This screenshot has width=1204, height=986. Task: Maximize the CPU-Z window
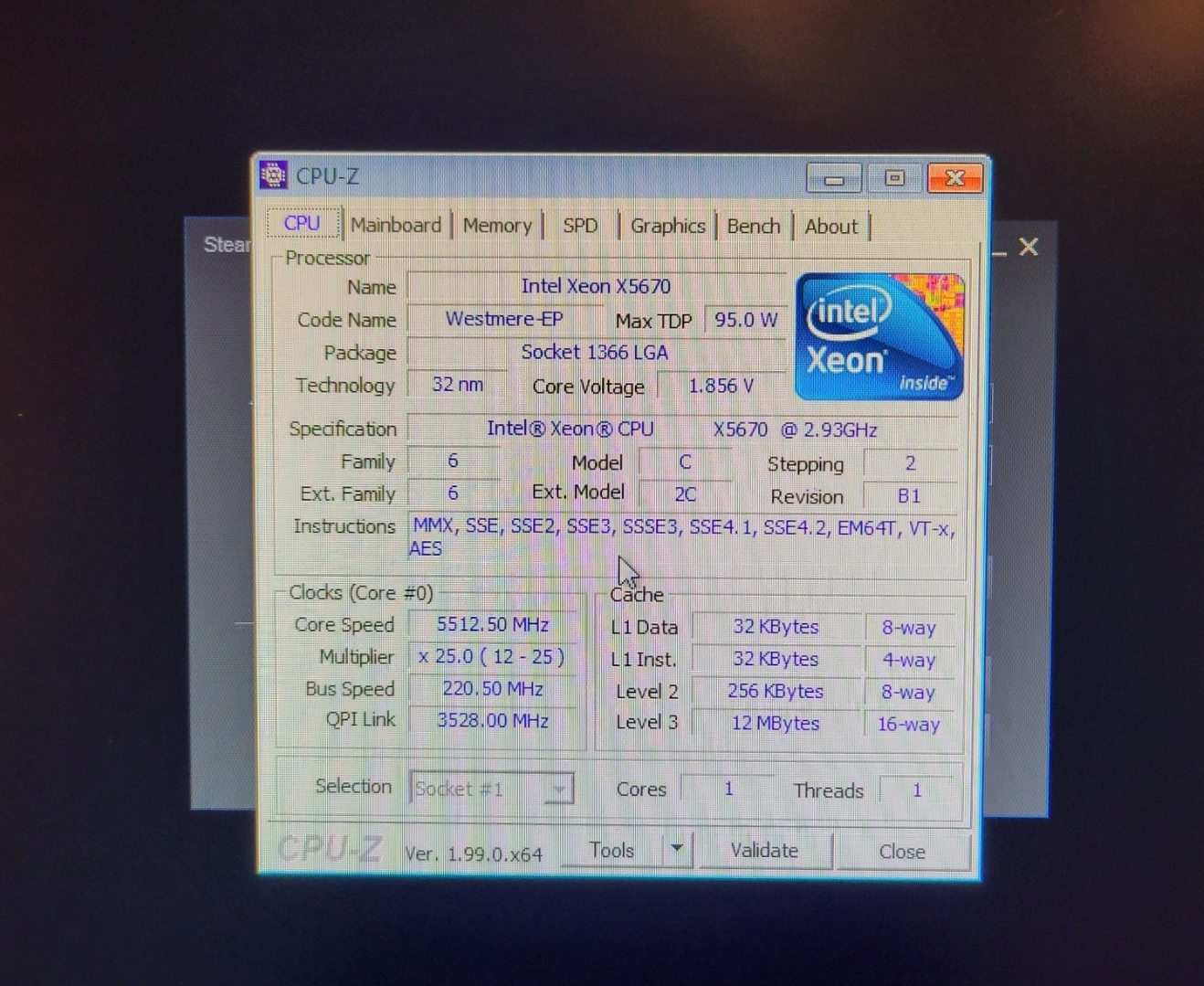pos(894,178)
